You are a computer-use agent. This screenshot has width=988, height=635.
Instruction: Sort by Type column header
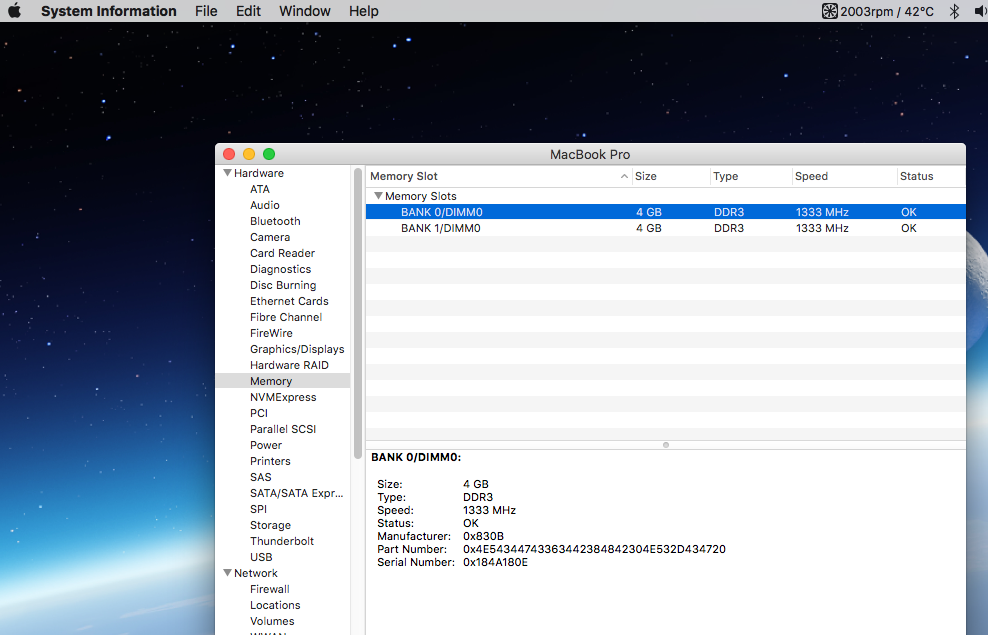(750, 176)
